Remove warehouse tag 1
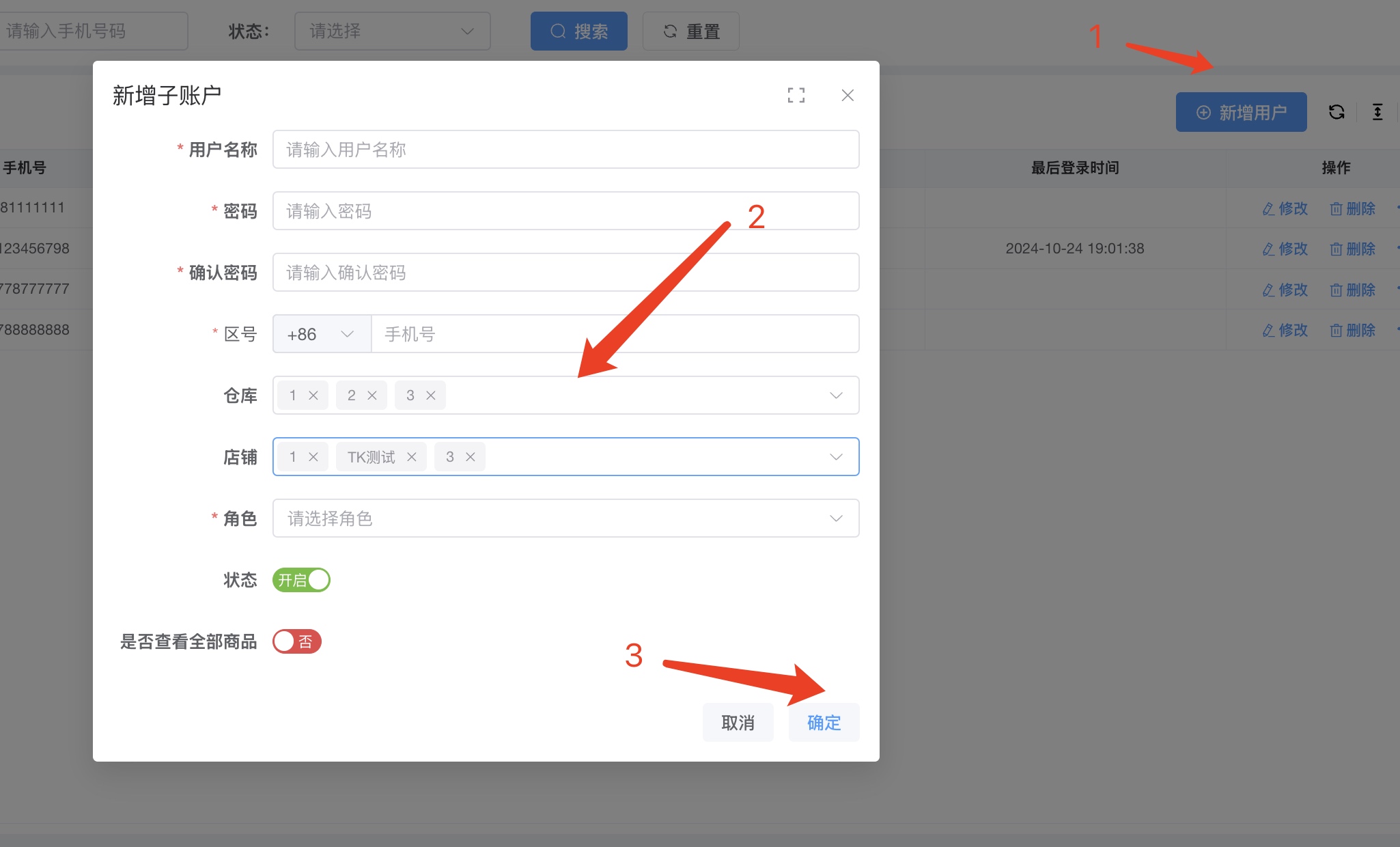 313,395
